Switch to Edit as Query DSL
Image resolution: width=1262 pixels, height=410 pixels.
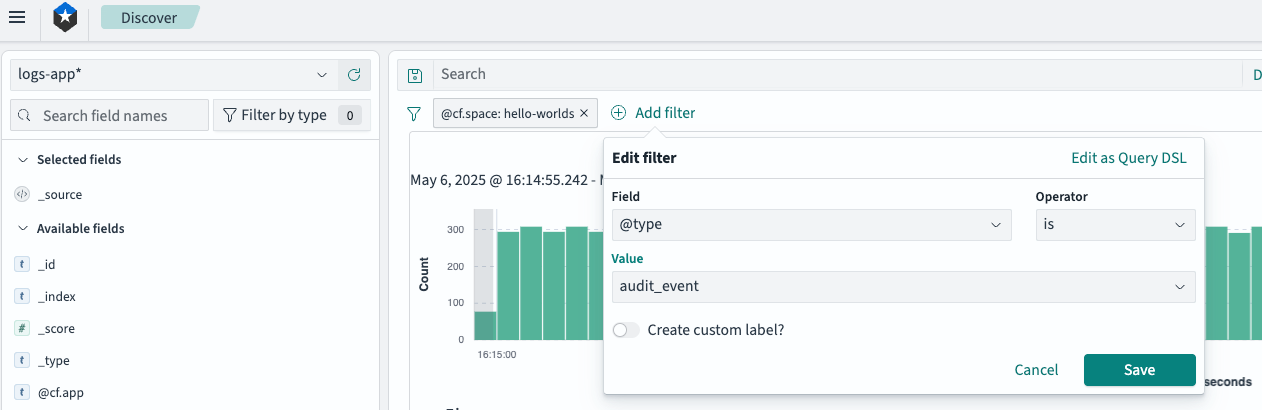coord(1129,158)
